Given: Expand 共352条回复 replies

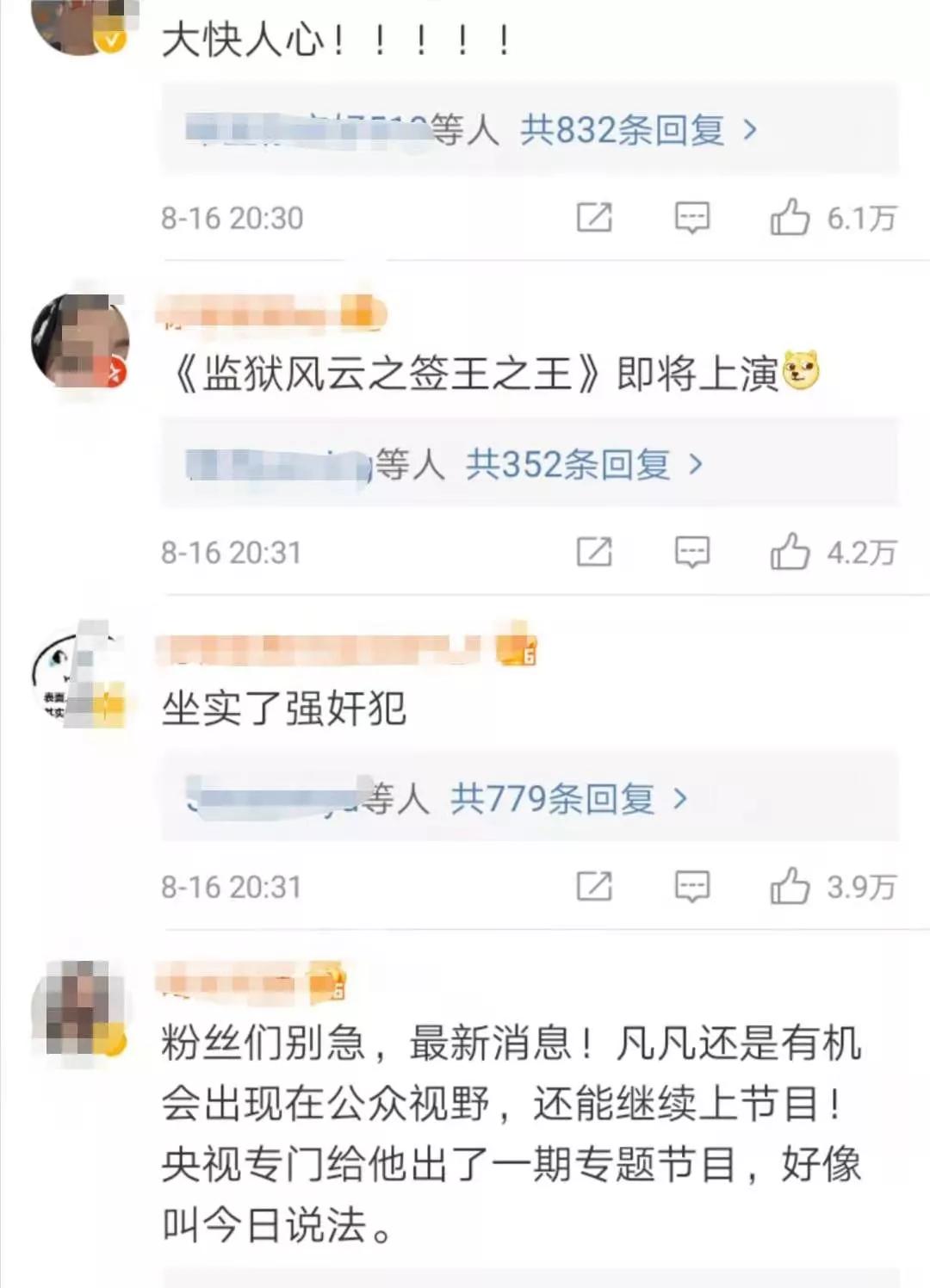Looking at the screenshot, I should pyautogui.click(x=584, y=465).
